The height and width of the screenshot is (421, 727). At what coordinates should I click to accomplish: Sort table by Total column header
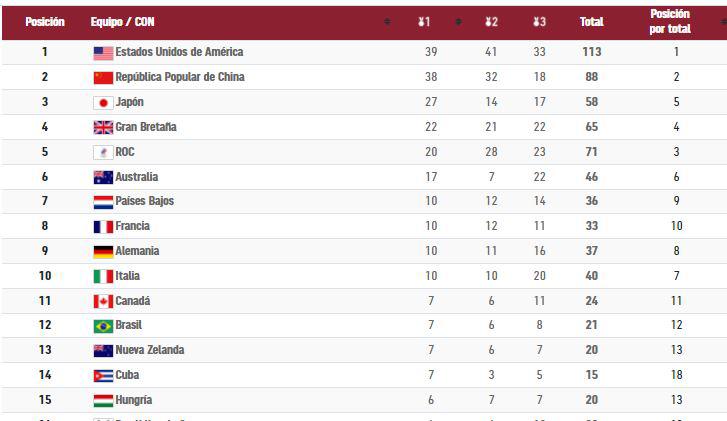591,21
